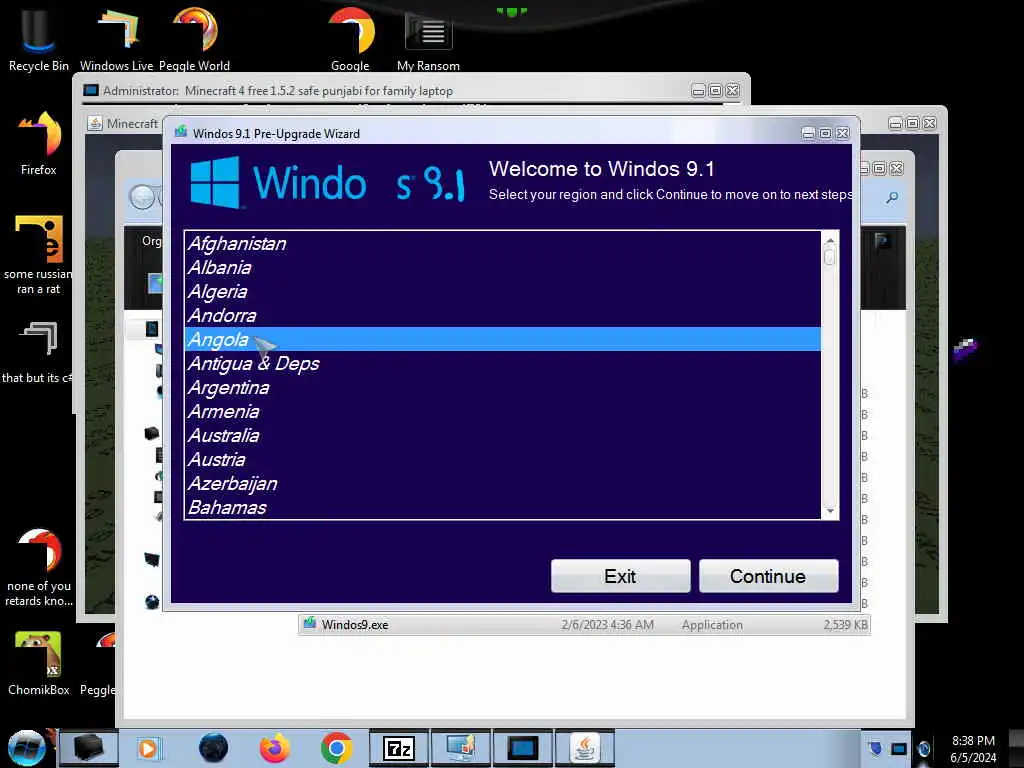1024x768 pixels.
Task: Open Chrome from the taskbar
Action: pyautogui.click(x=337, y=748)
